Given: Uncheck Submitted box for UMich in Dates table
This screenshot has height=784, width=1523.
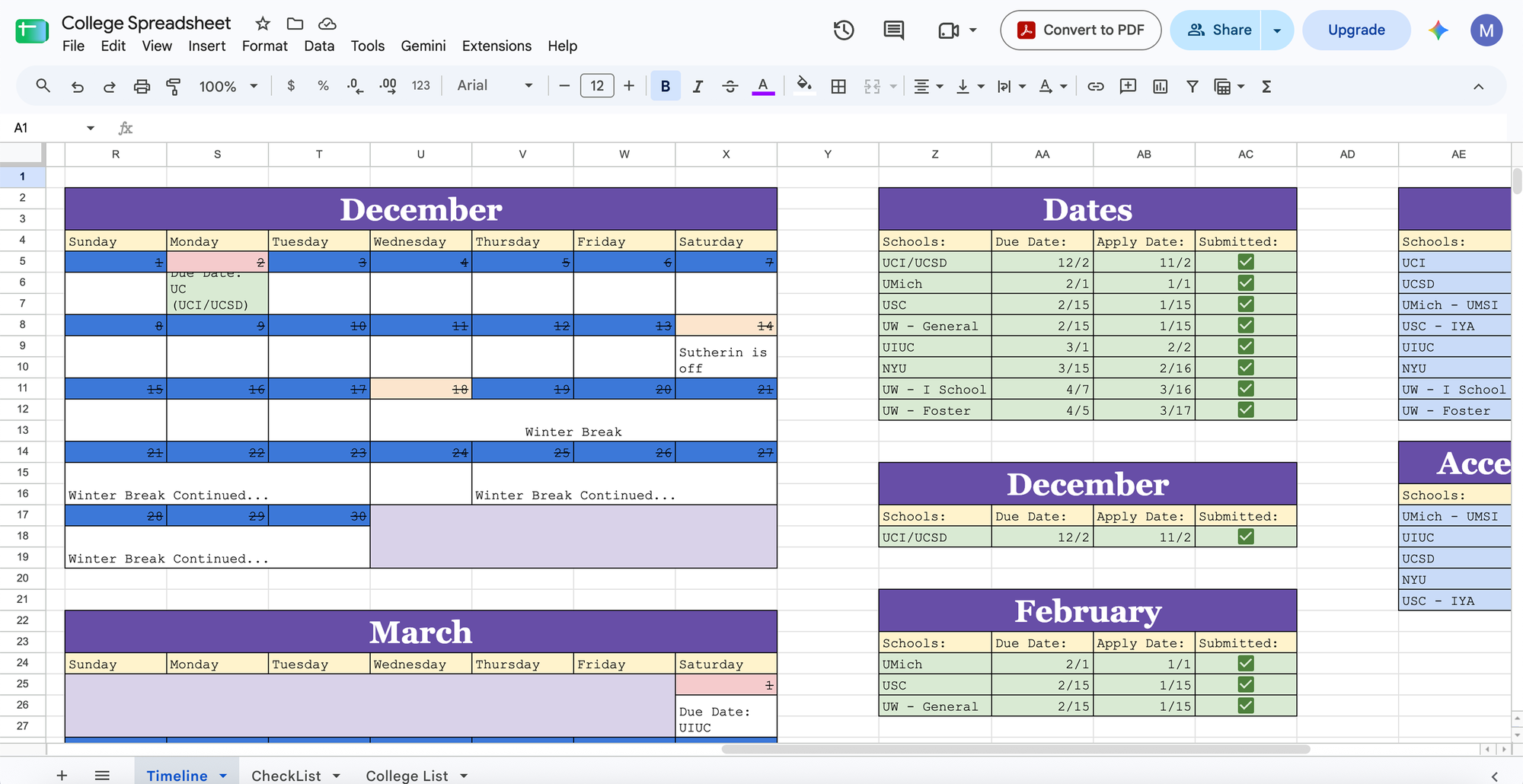Looking at the screenshot, I should [x=1246, y=283].
